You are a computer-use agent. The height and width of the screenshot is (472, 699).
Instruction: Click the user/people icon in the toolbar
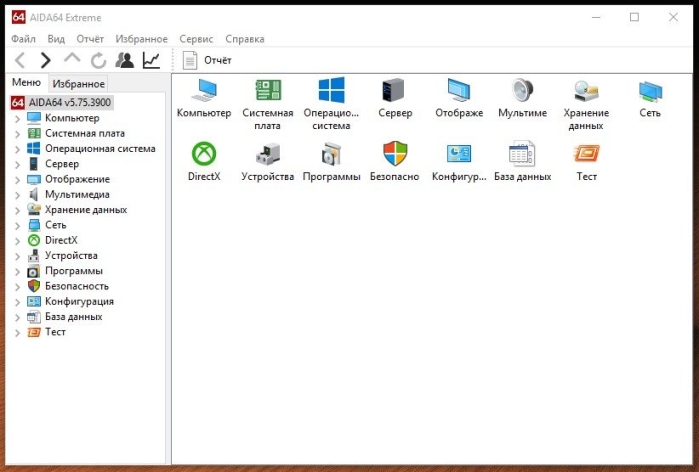pos(124,60)
